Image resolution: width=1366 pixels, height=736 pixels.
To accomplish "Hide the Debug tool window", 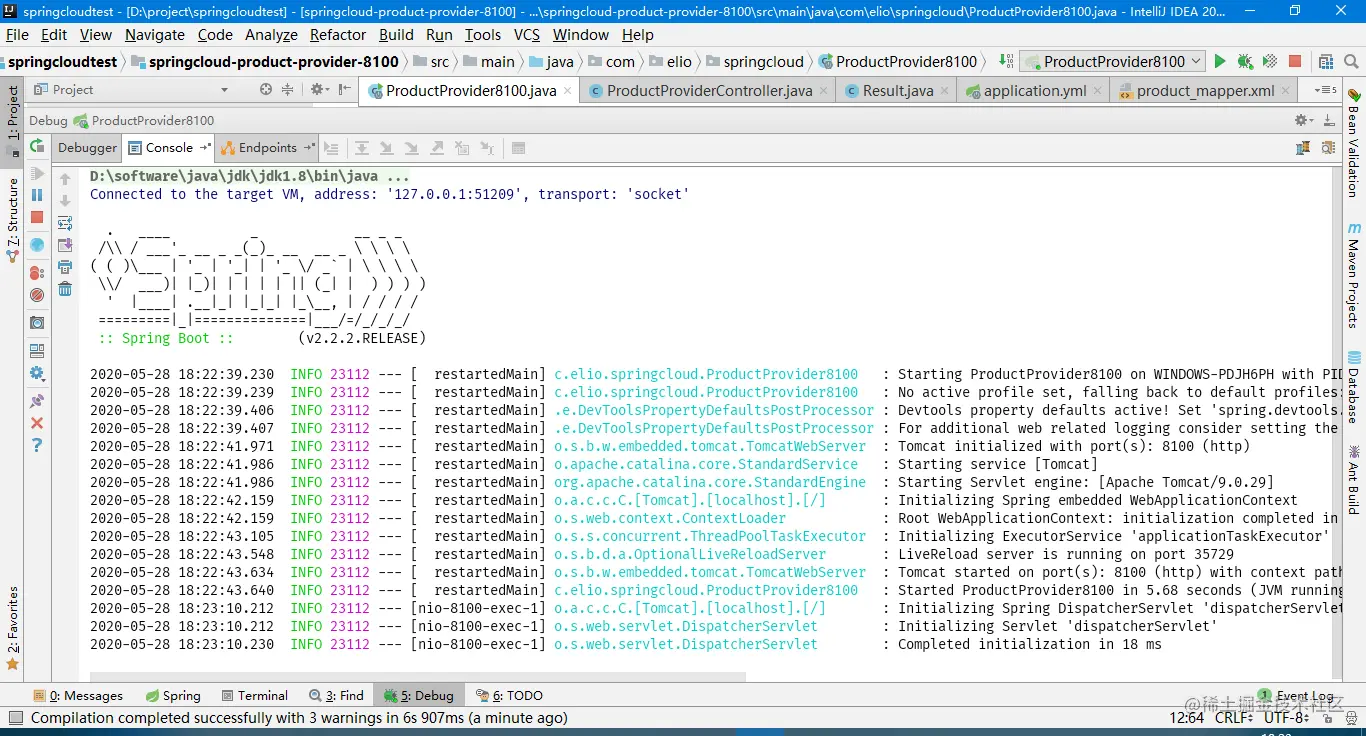I will [1328, 120].
